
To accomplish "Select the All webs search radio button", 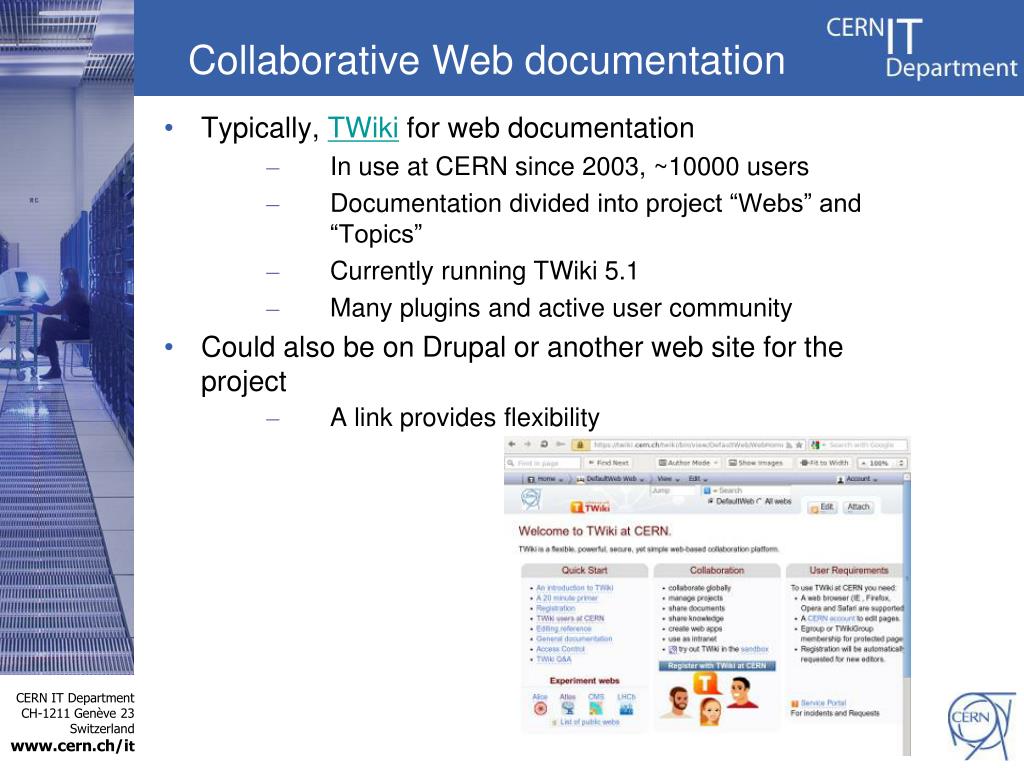I will [x=760, y=502].
